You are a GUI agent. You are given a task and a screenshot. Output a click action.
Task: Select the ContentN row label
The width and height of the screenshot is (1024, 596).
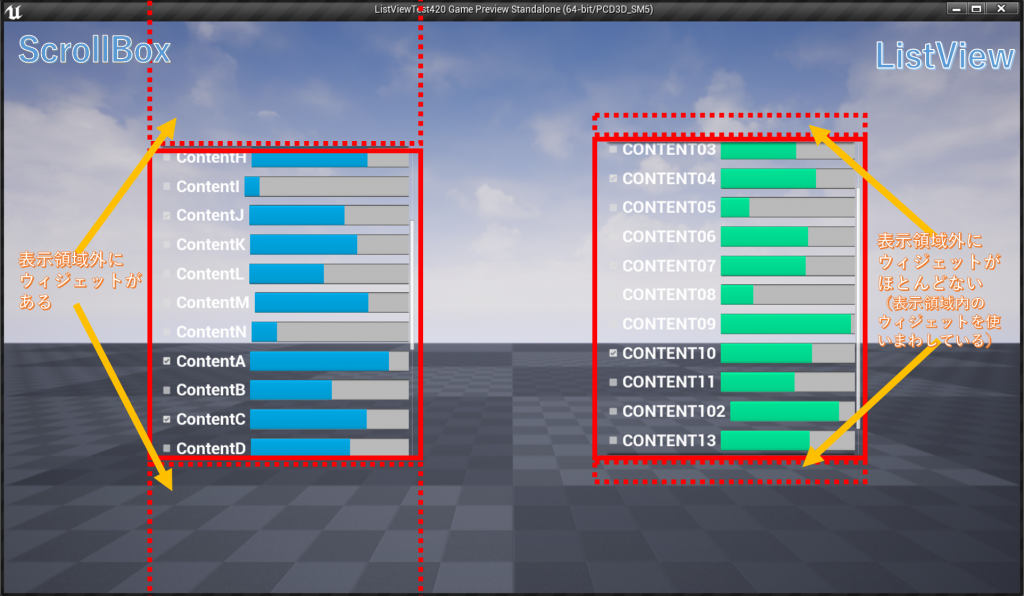click(x=212, y=332)
